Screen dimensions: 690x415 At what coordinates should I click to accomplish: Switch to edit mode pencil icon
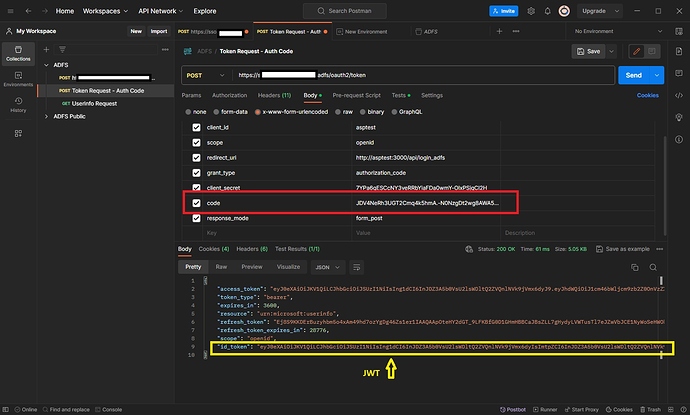point(636,51)
